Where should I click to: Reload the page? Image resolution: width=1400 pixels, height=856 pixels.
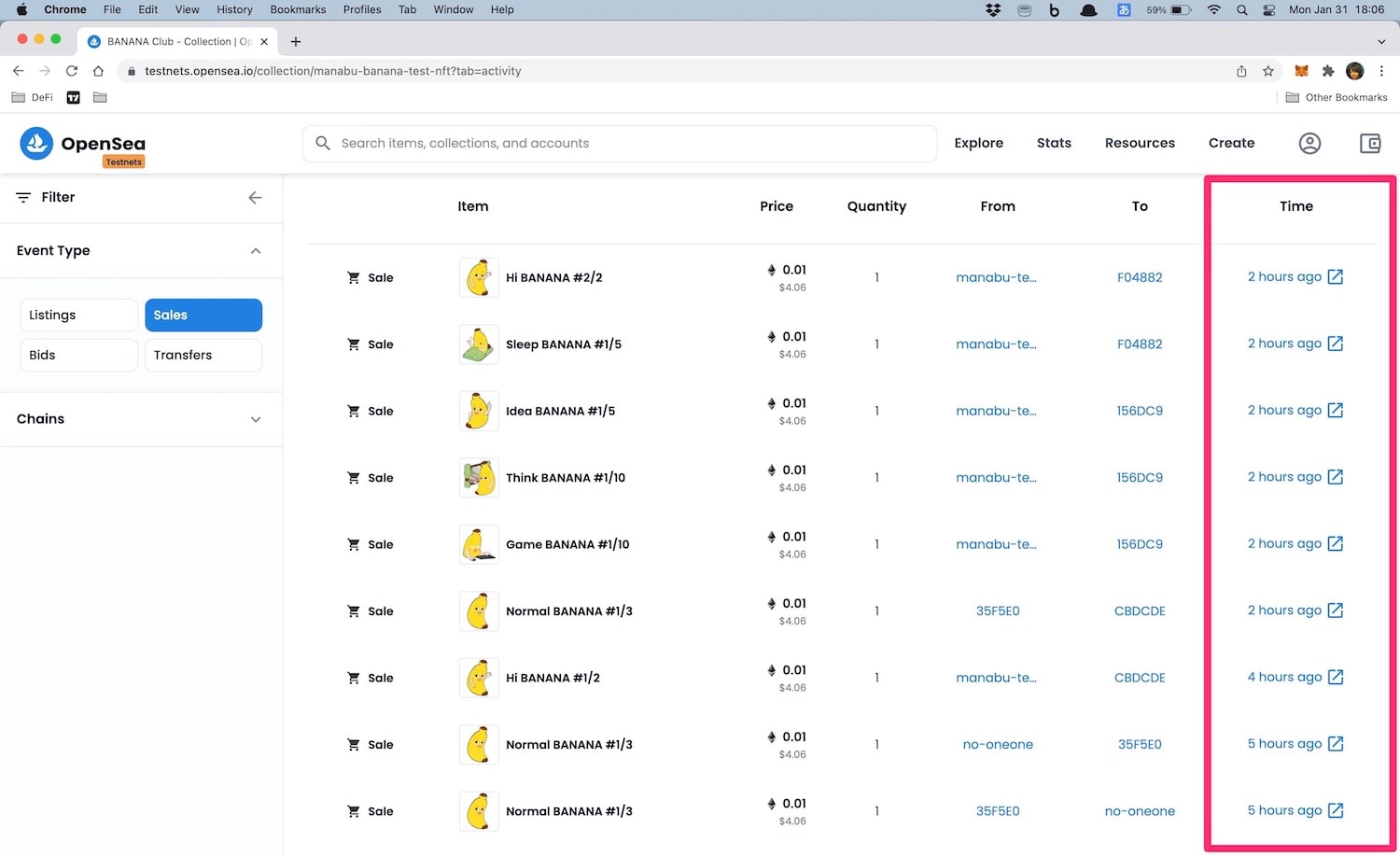pyautogui.click(x=71, y=71)
